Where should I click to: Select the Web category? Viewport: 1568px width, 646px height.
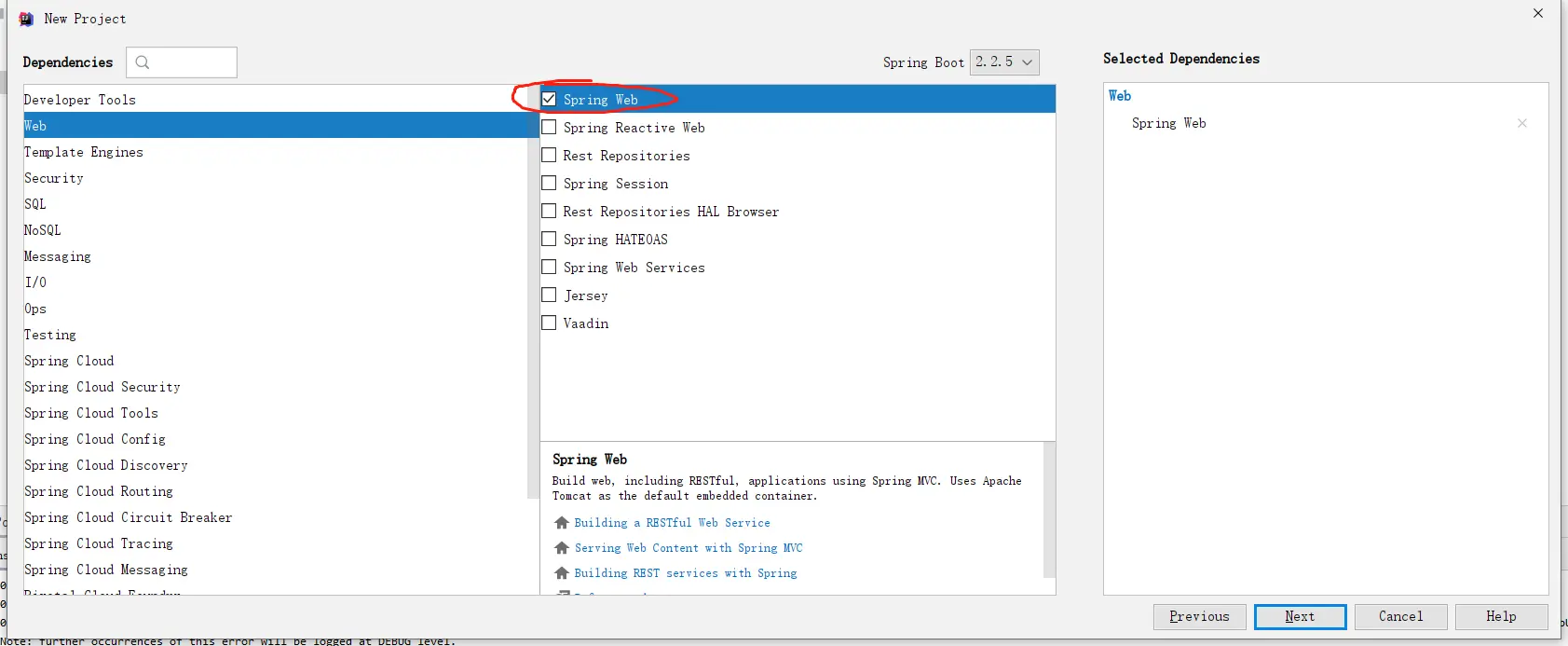275,126
